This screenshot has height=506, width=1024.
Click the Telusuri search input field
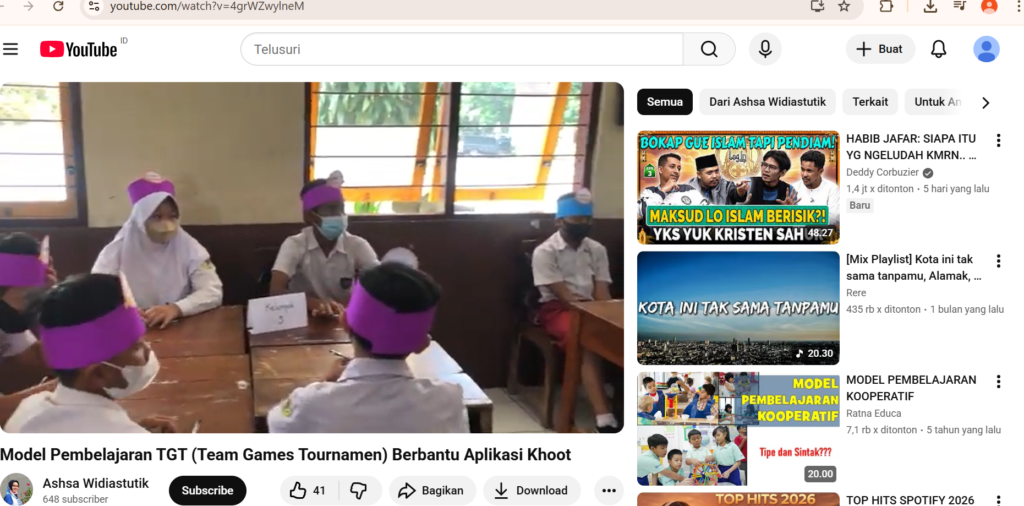462,49
